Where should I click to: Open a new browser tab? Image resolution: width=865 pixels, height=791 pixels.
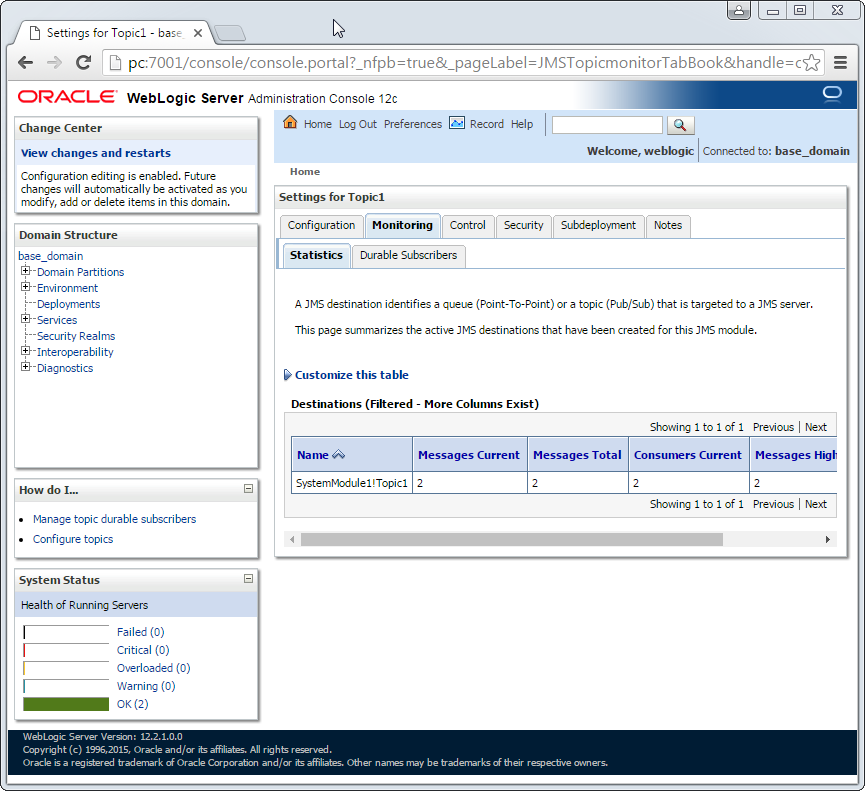point(230,33)
